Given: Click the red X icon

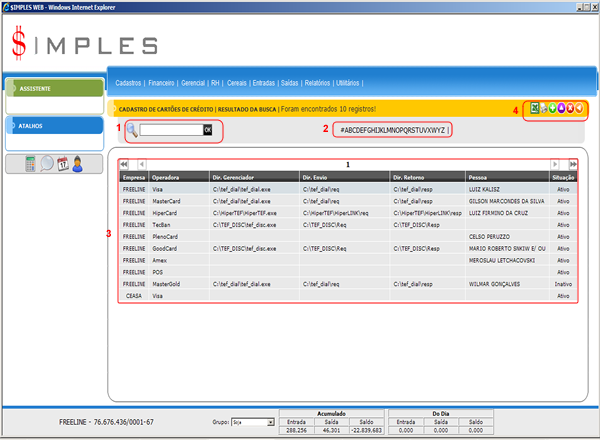Looking at the screenshot, I should coord(570,108).
